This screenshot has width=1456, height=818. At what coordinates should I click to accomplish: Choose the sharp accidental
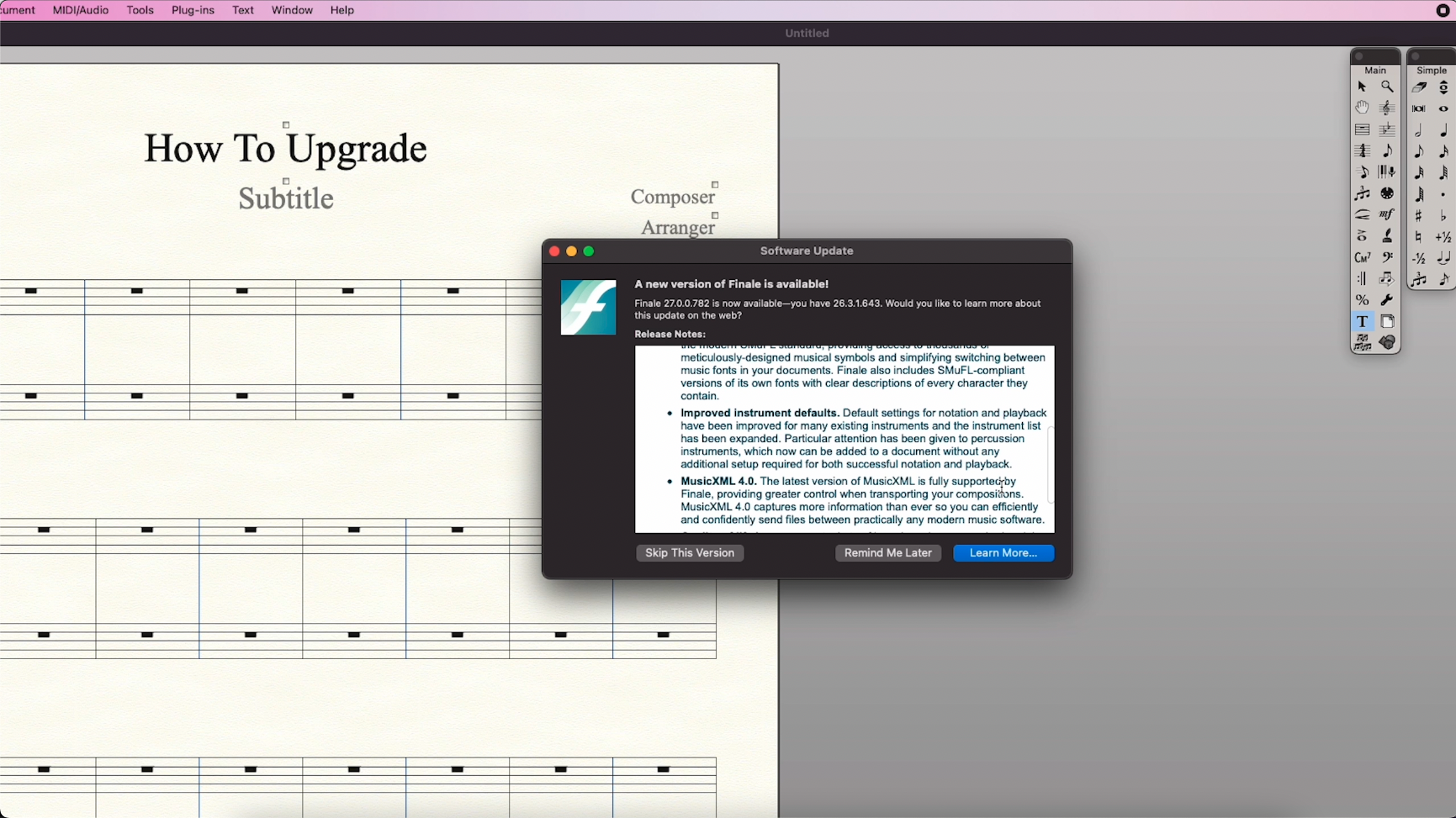click(x=1419, y=216)
